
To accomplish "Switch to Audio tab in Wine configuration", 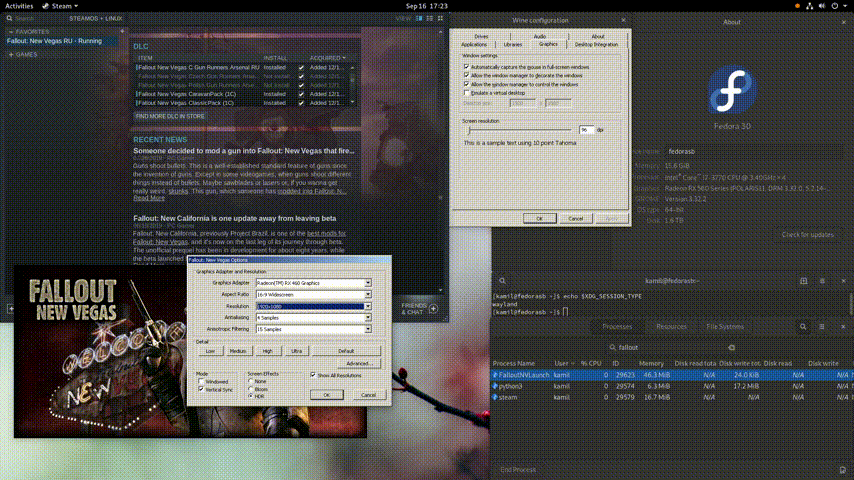I will [x=539, y=37].
